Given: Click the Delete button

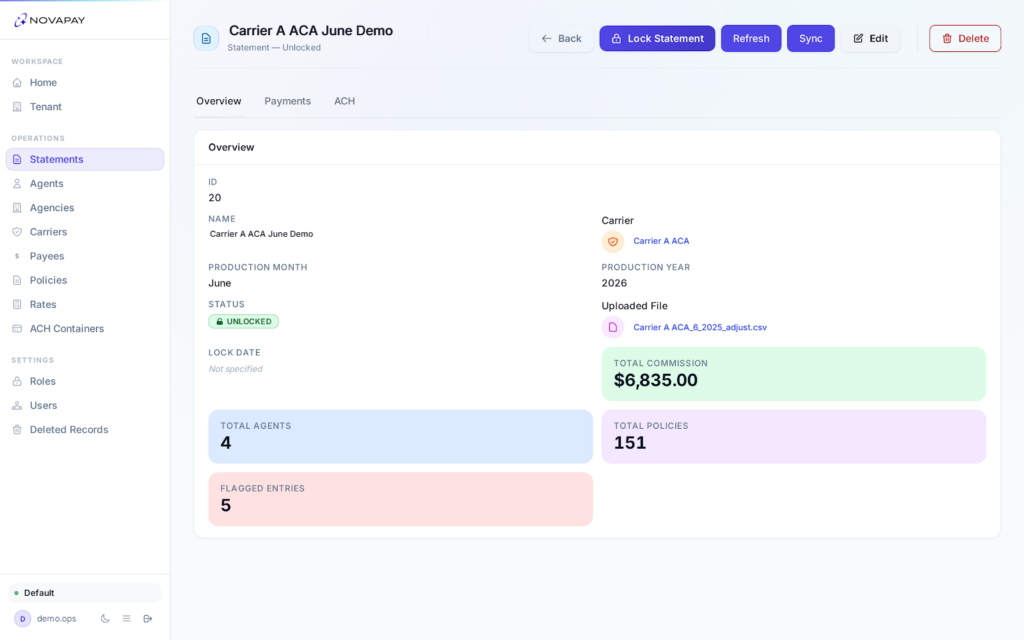Looking at the screenshot, I should pos(965,39).
